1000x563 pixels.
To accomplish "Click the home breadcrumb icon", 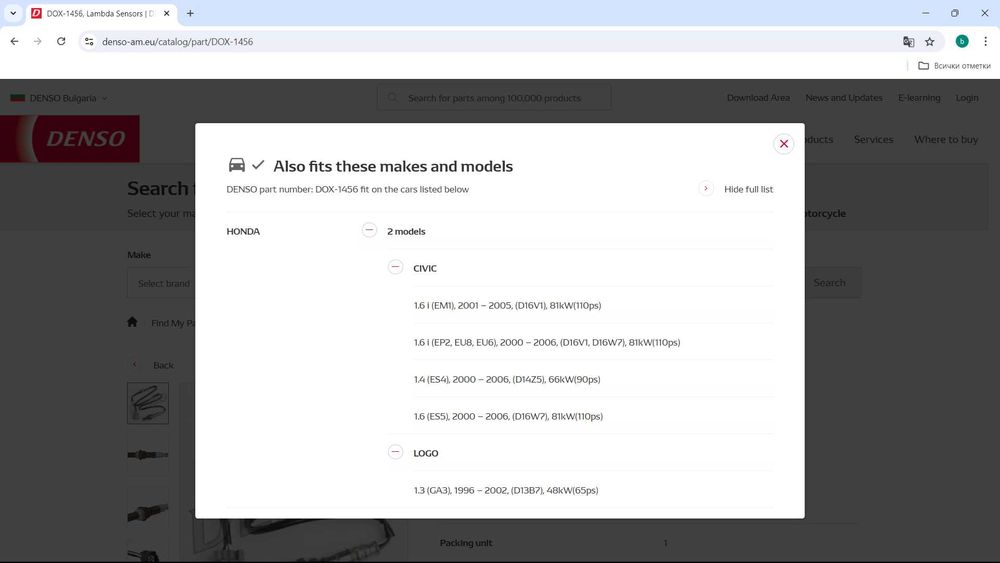I will (132, 322).
